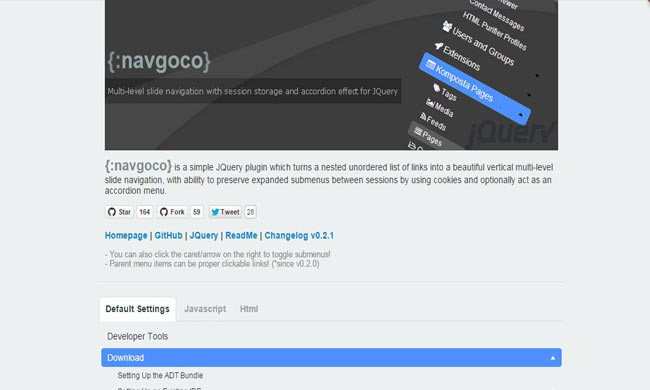The height and width of the screenshot is (390, 650).
Task: Click the Tweet button
Action: pos(225,212)
